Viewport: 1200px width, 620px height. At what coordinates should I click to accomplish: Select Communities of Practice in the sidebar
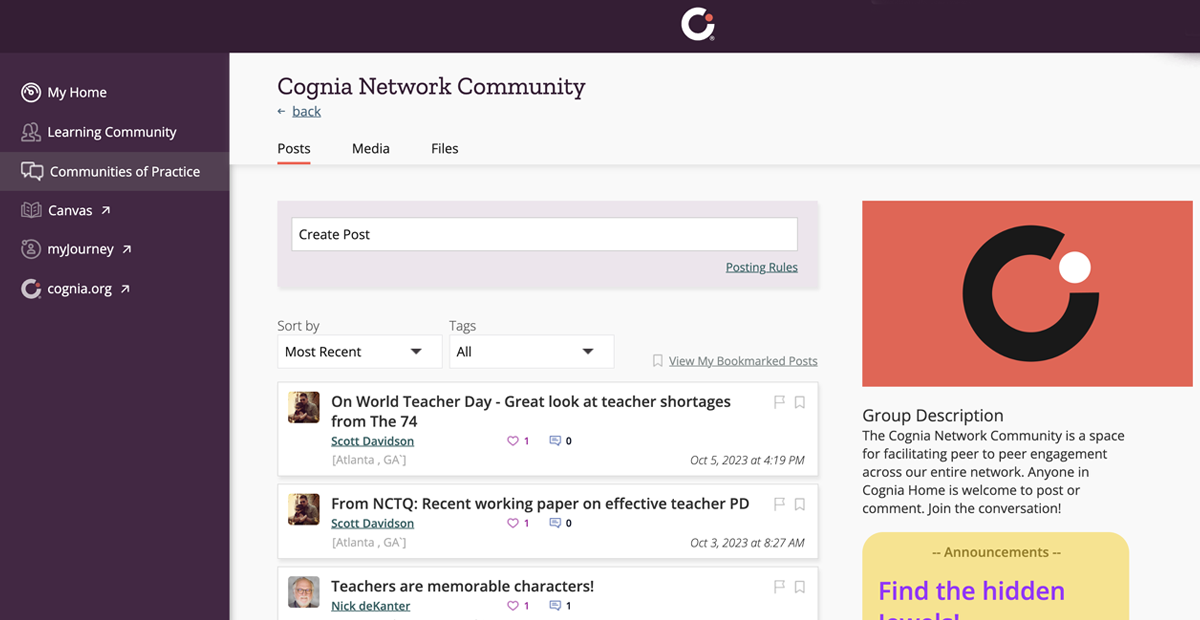tap(114, 171)
